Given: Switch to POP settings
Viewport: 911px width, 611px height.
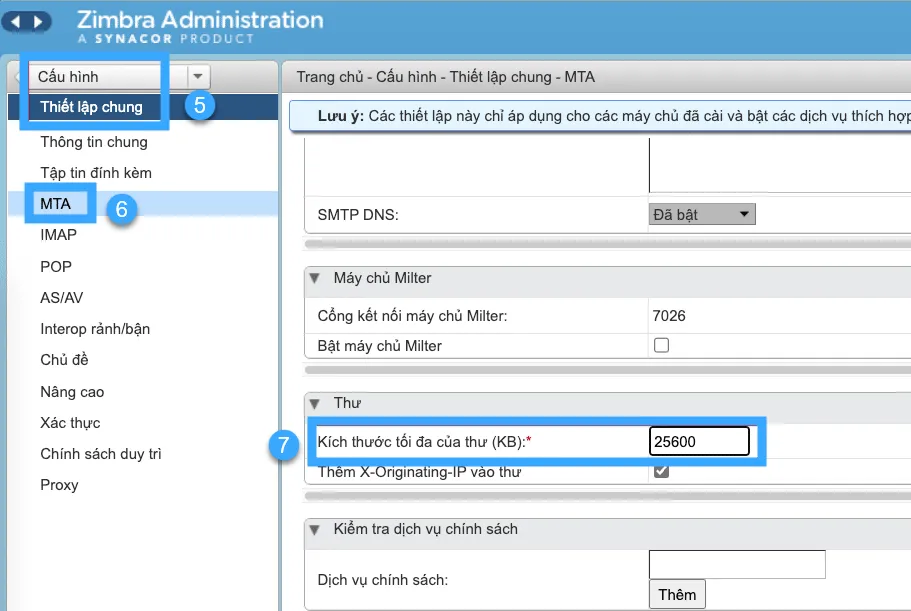Looking at the screenshot, I should tap(56, 267).
